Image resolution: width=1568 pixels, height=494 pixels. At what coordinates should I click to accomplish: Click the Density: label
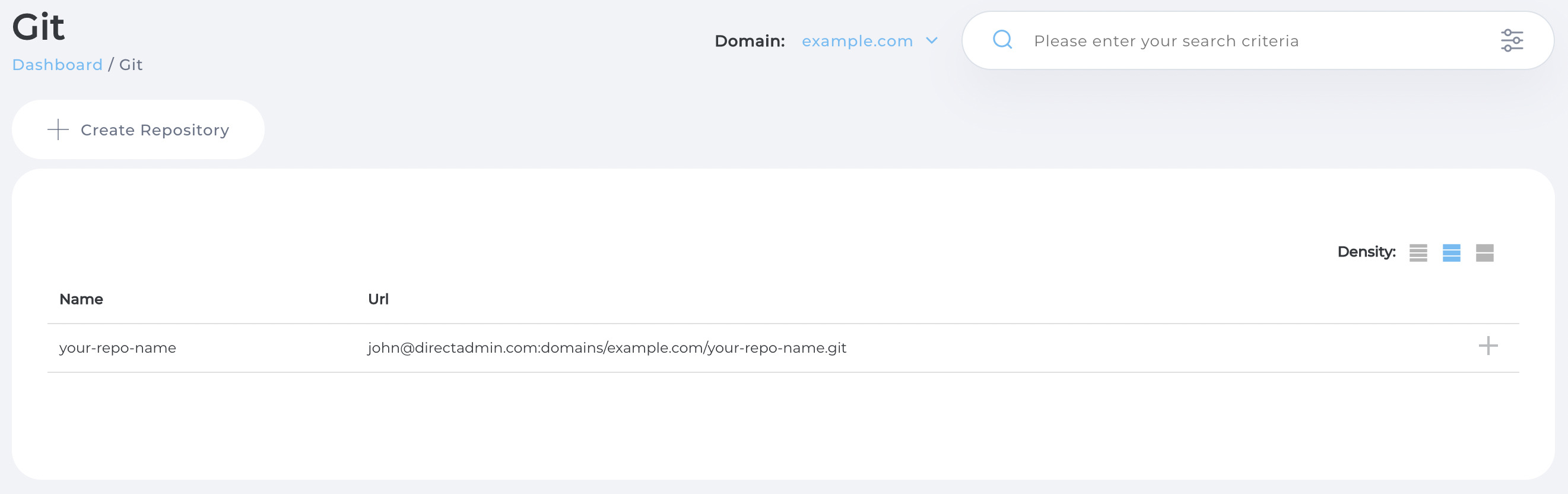click(1366, 252)
